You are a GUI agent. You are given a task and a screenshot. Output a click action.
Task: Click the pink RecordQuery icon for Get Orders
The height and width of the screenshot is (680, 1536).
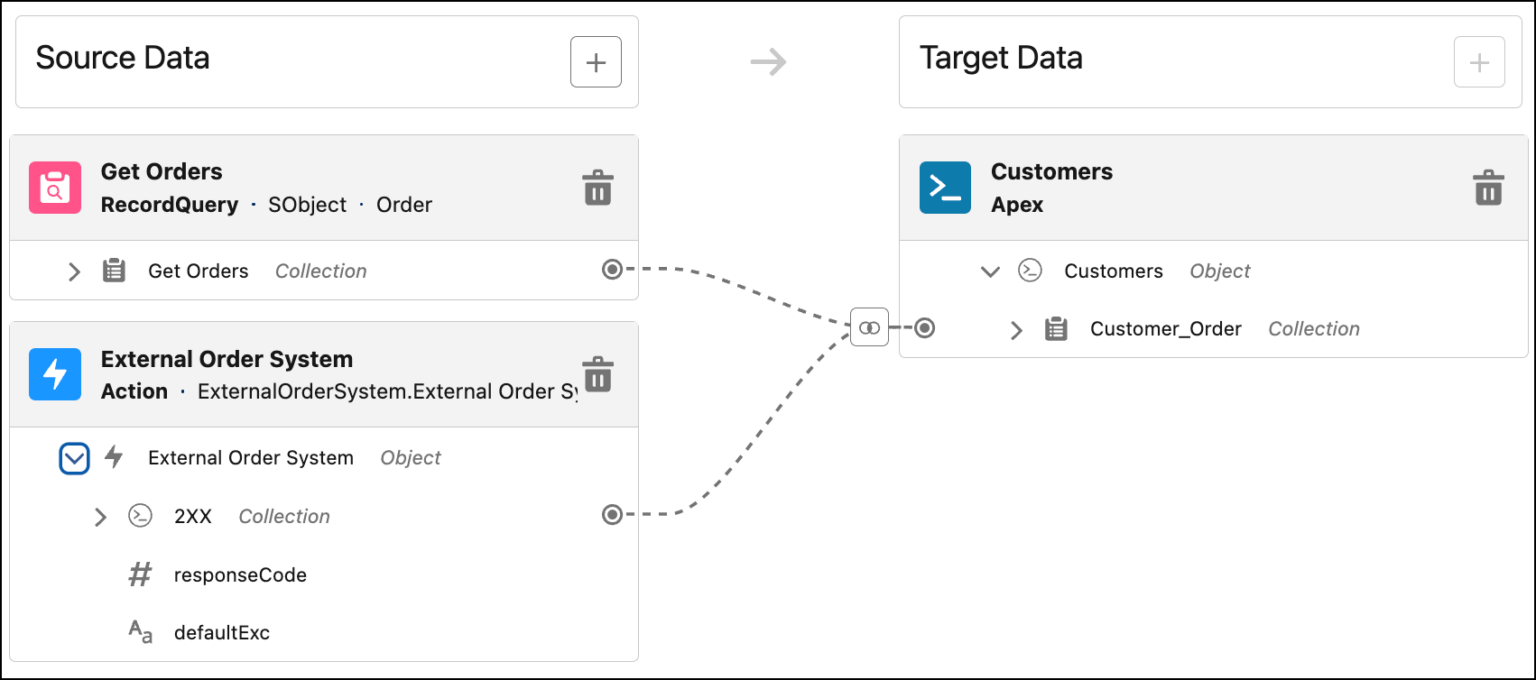55,187
